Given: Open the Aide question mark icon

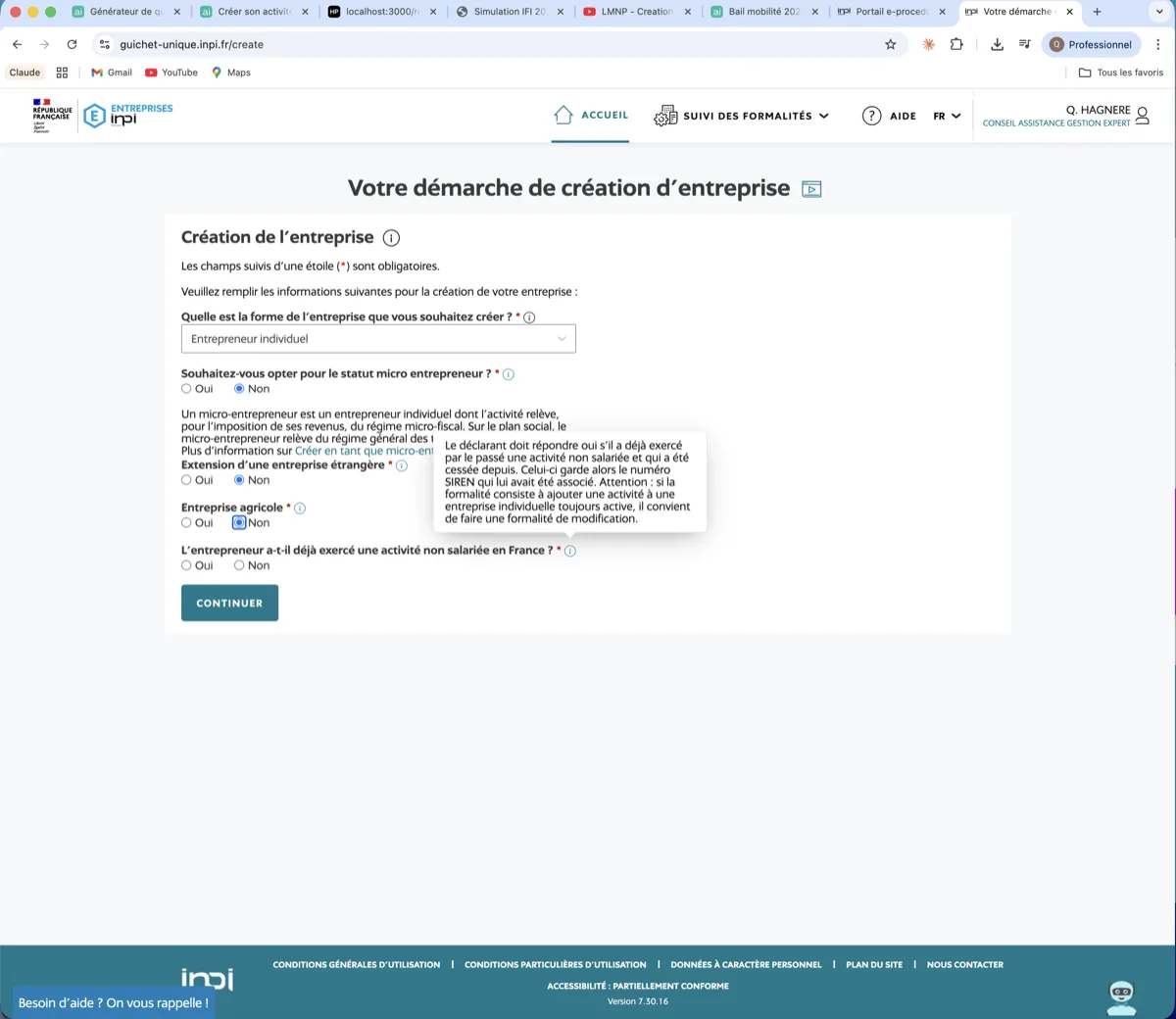Looking at the screenshot, I should pyautogui.click(x=871, y=116).
